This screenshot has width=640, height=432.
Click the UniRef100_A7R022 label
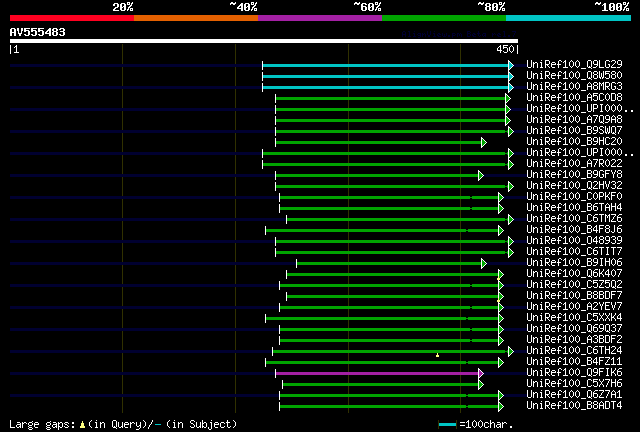click(x=574, y=163)
